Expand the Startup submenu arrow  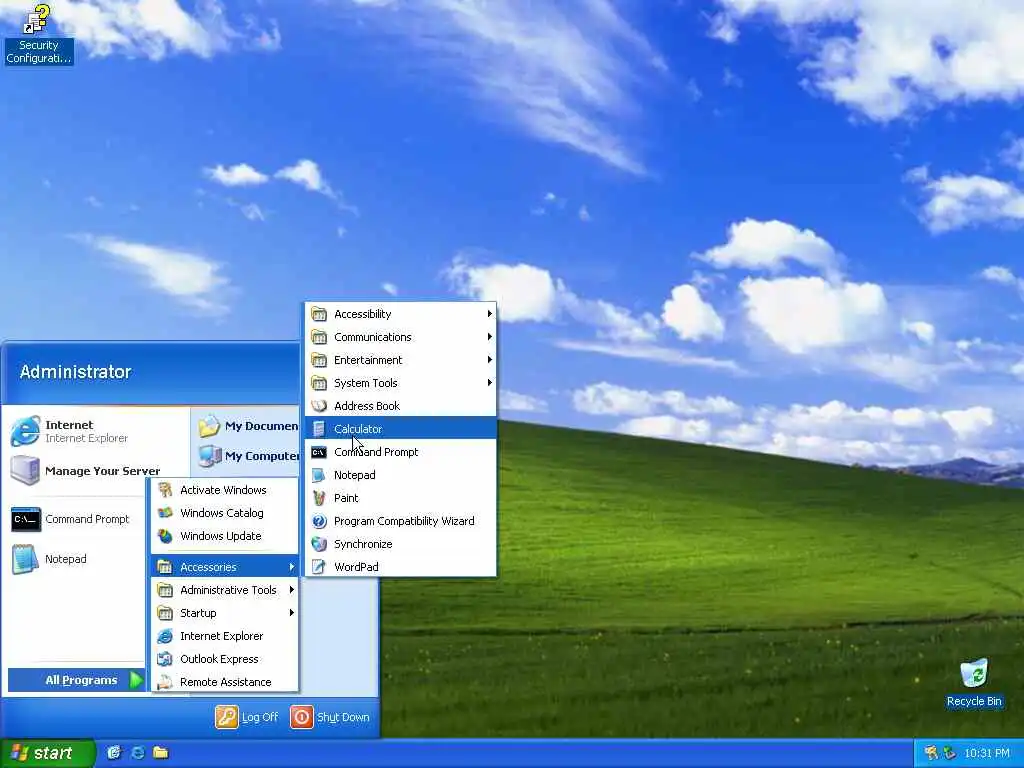291,613
